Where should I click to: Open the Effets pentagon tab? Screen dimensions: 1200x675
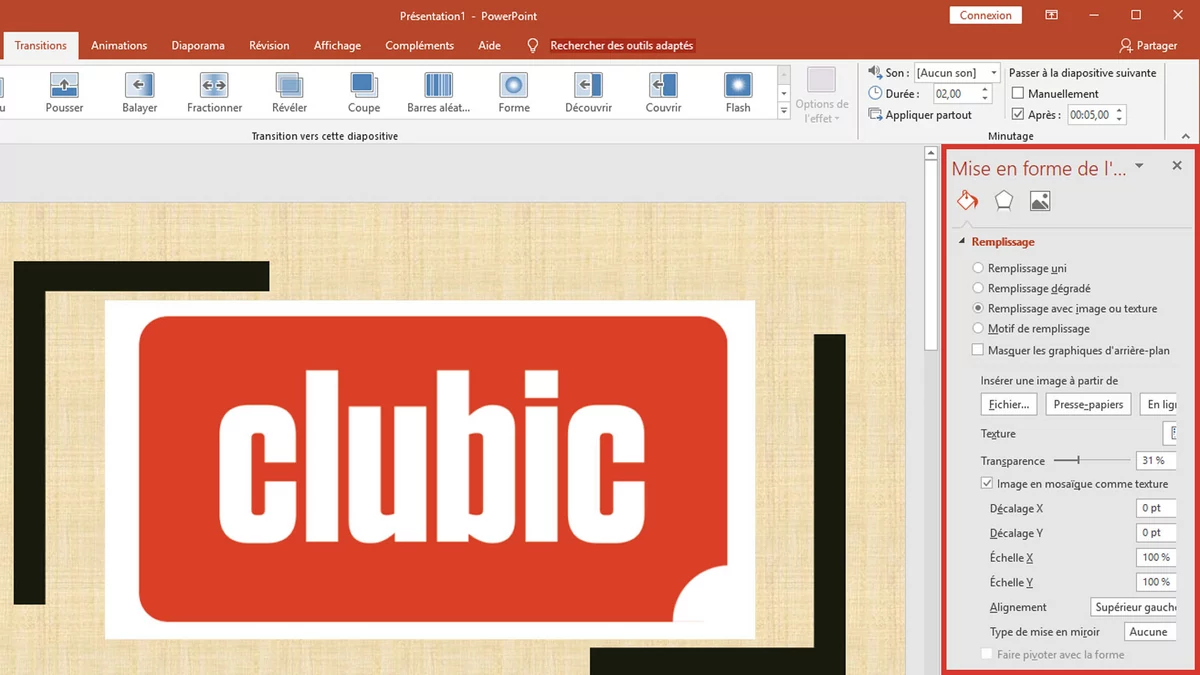click(1003, 201)
